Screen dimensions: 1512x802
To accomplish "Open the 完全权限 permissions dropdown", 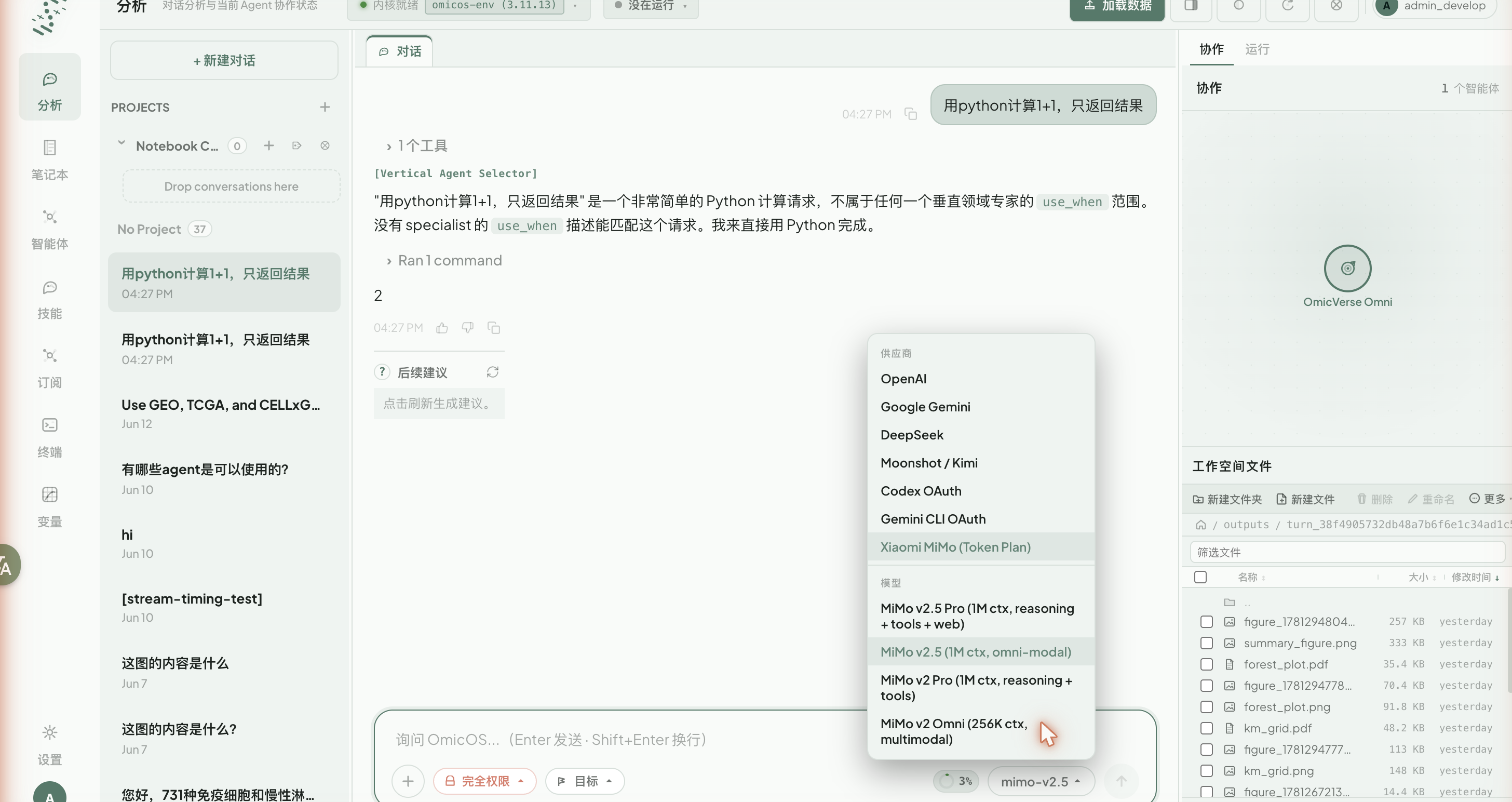I will click(484, 781).
